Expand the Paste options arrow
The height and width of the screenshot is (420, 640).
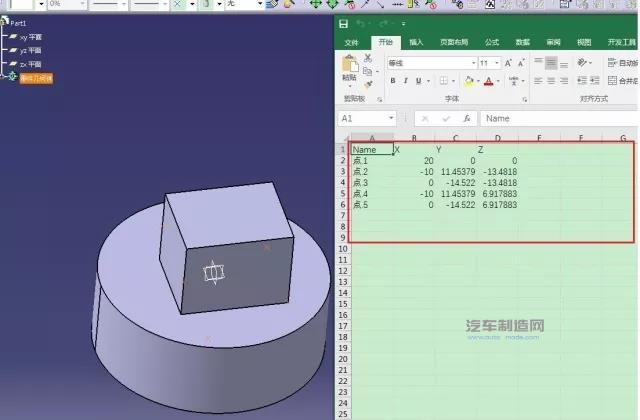pos(350,86)
